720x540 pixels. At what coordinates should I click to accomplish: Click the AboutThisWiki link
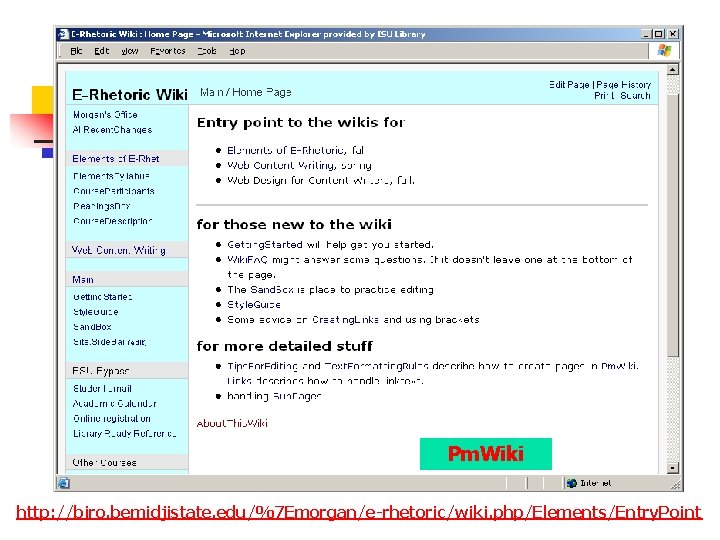[x=232, y=423]
